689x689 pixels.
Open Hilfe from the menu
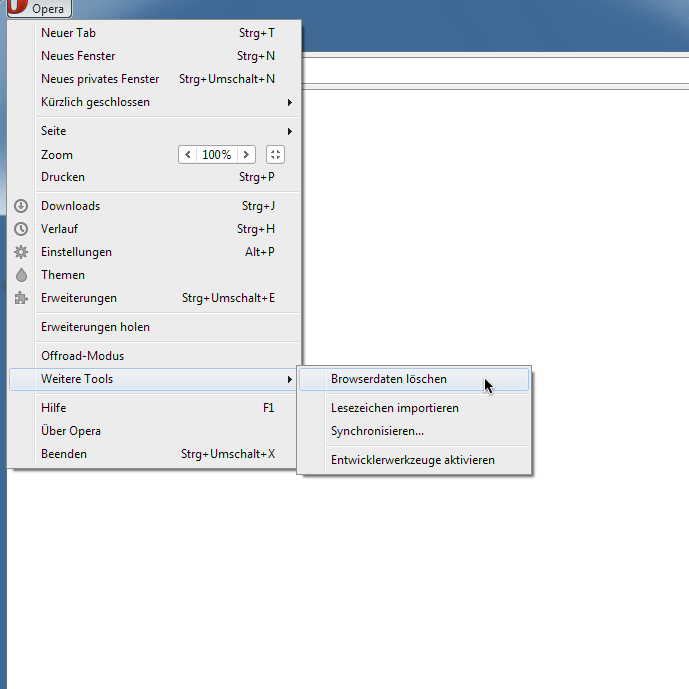click(x=155, y=408)
